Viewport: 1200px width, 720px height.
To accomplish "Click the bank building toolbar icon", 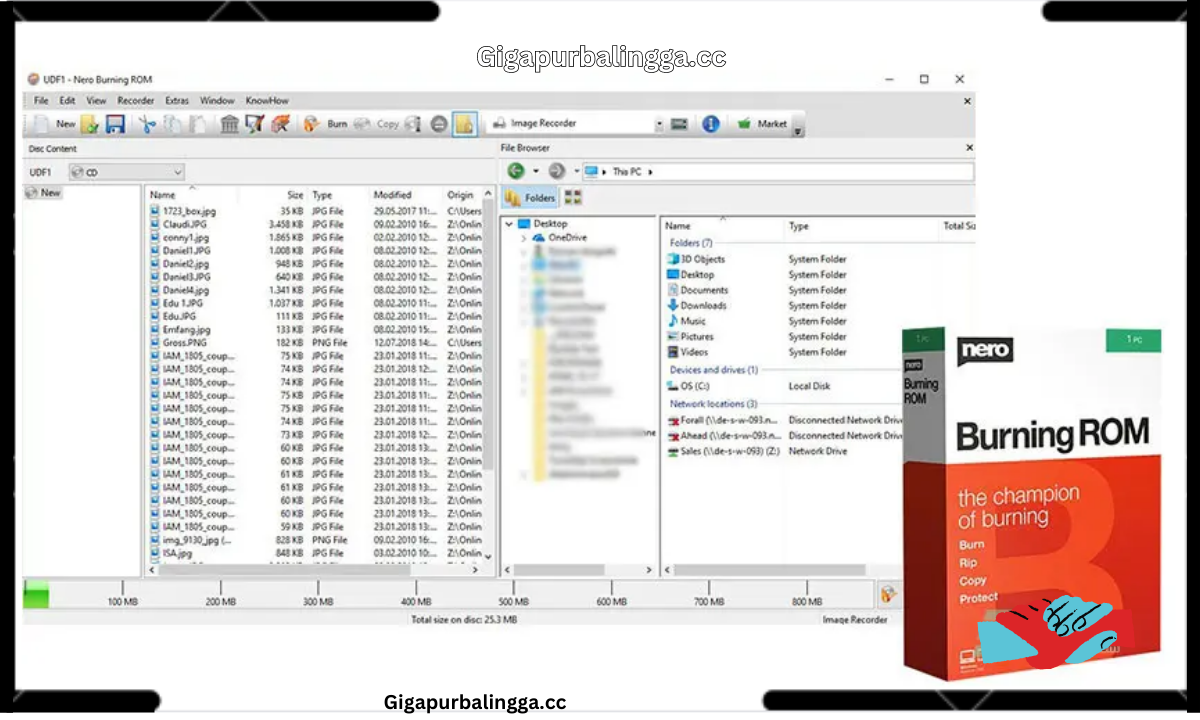I will coord(230,124).
